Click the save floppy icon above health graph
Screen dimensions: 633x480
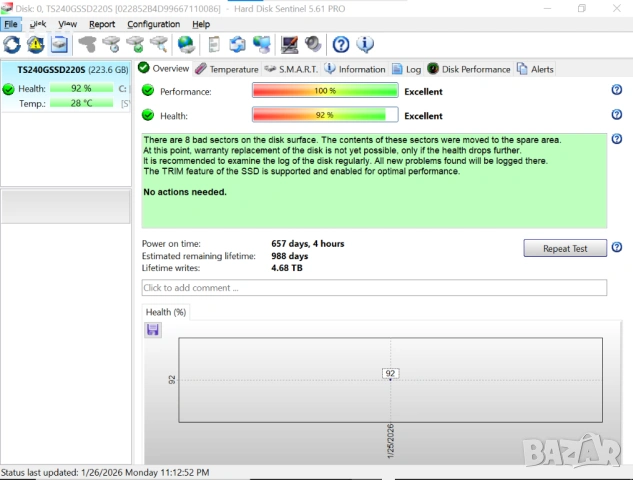153,330
